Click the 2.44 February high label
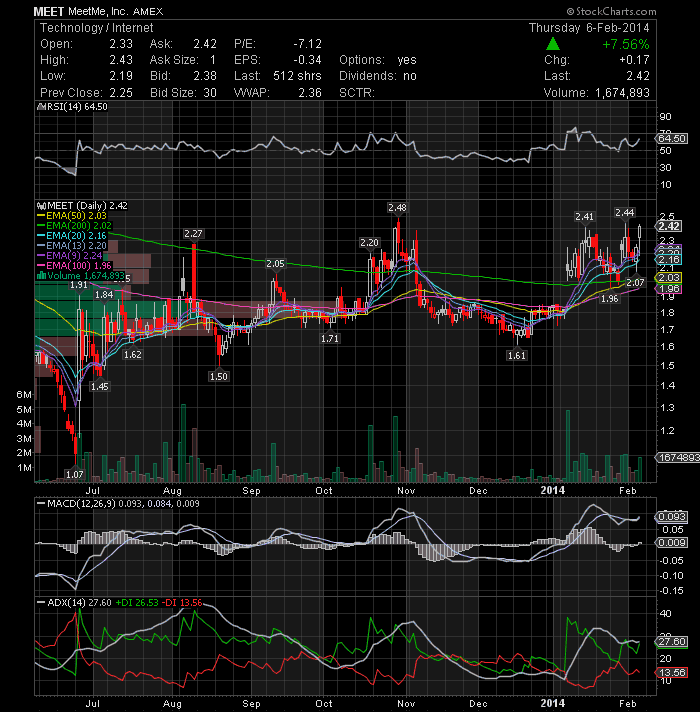Screen dimensions: 700x712 (x=625, y=213)
